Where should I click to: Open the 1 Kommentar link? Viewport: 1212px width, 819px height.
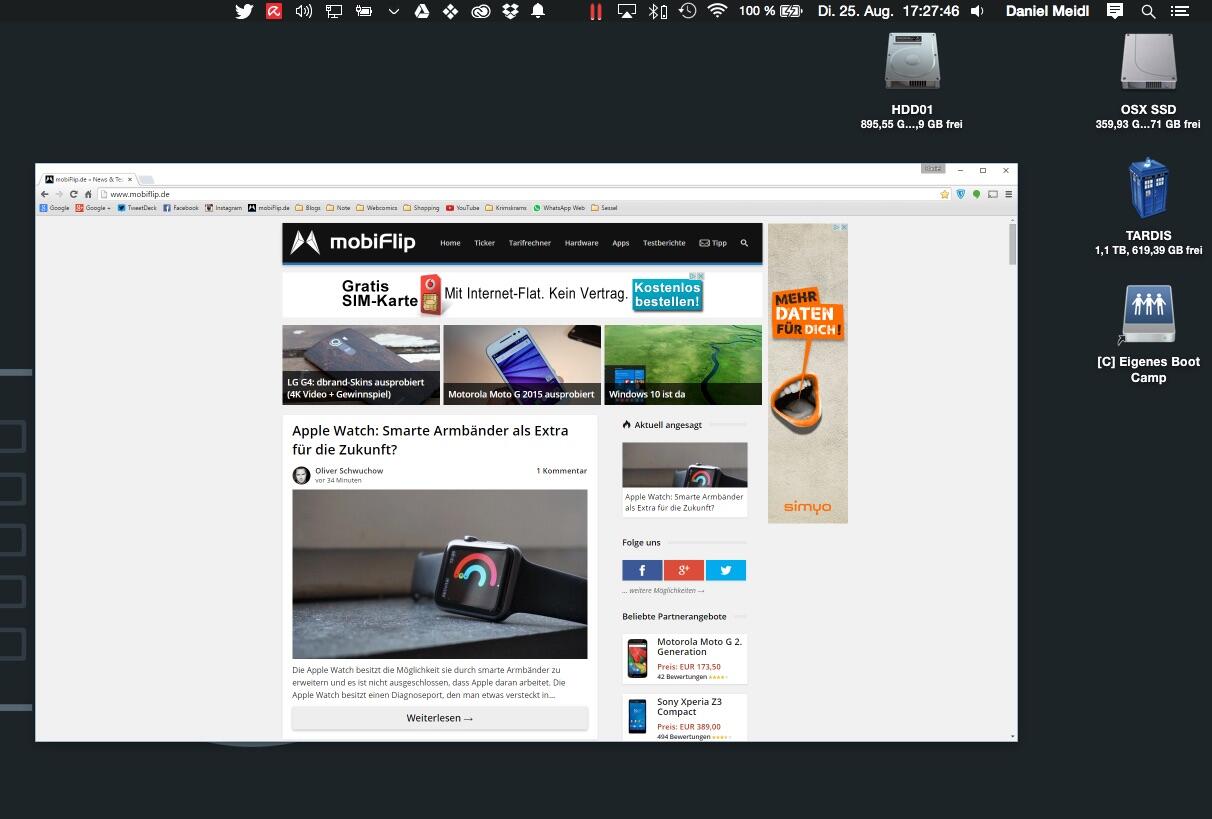click(561, 470)
